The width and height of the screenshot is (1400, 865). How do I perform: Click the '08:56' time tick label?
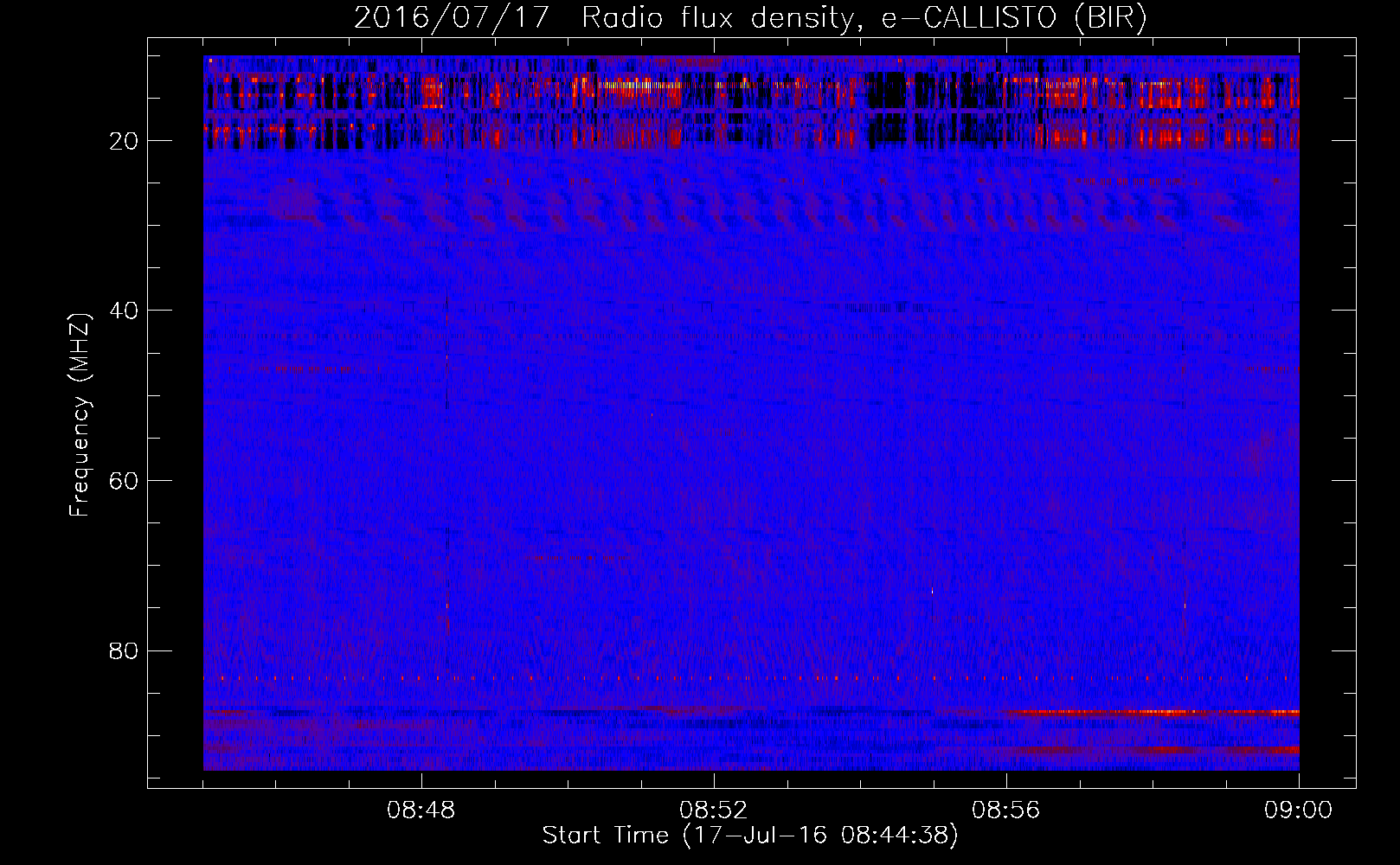pyautogui.click(x=1006, y=811)
